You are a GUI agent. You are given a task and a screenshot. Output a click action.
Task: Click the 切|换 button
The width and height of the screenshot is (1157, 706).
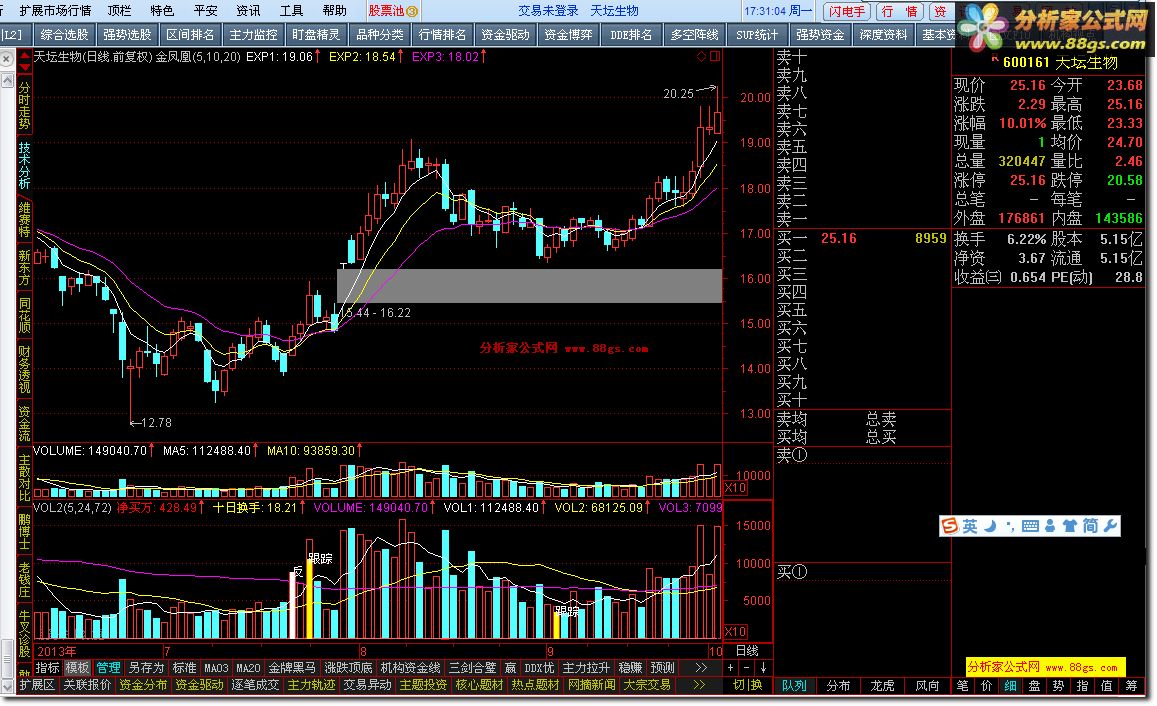tap(747, 684)
